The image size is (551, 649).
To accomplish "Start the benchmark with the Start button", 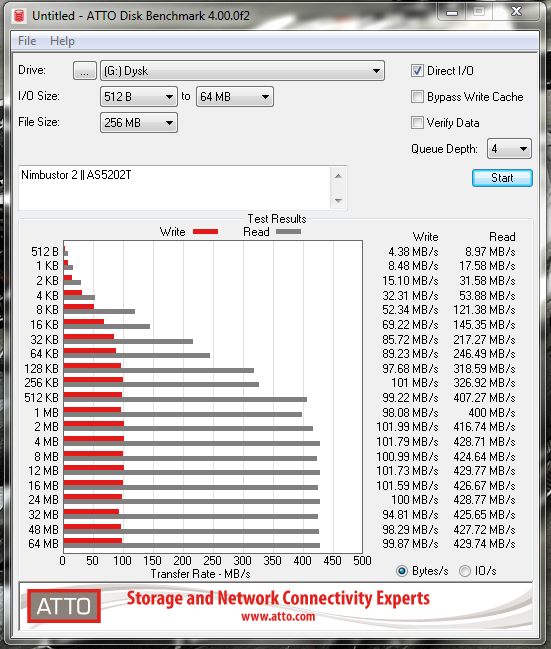I will 502,178.
